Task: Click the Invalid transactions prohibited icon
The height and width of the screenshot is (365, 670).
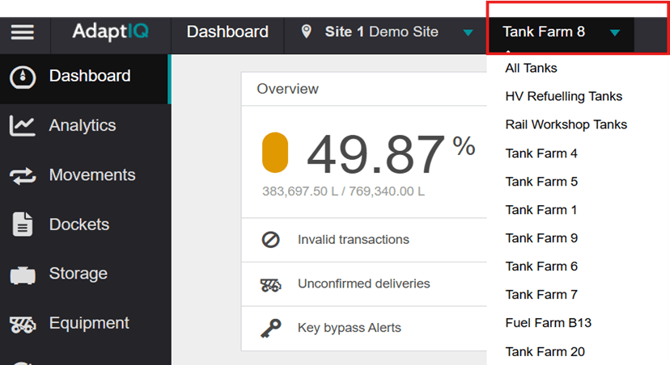Action: point(270,240)
